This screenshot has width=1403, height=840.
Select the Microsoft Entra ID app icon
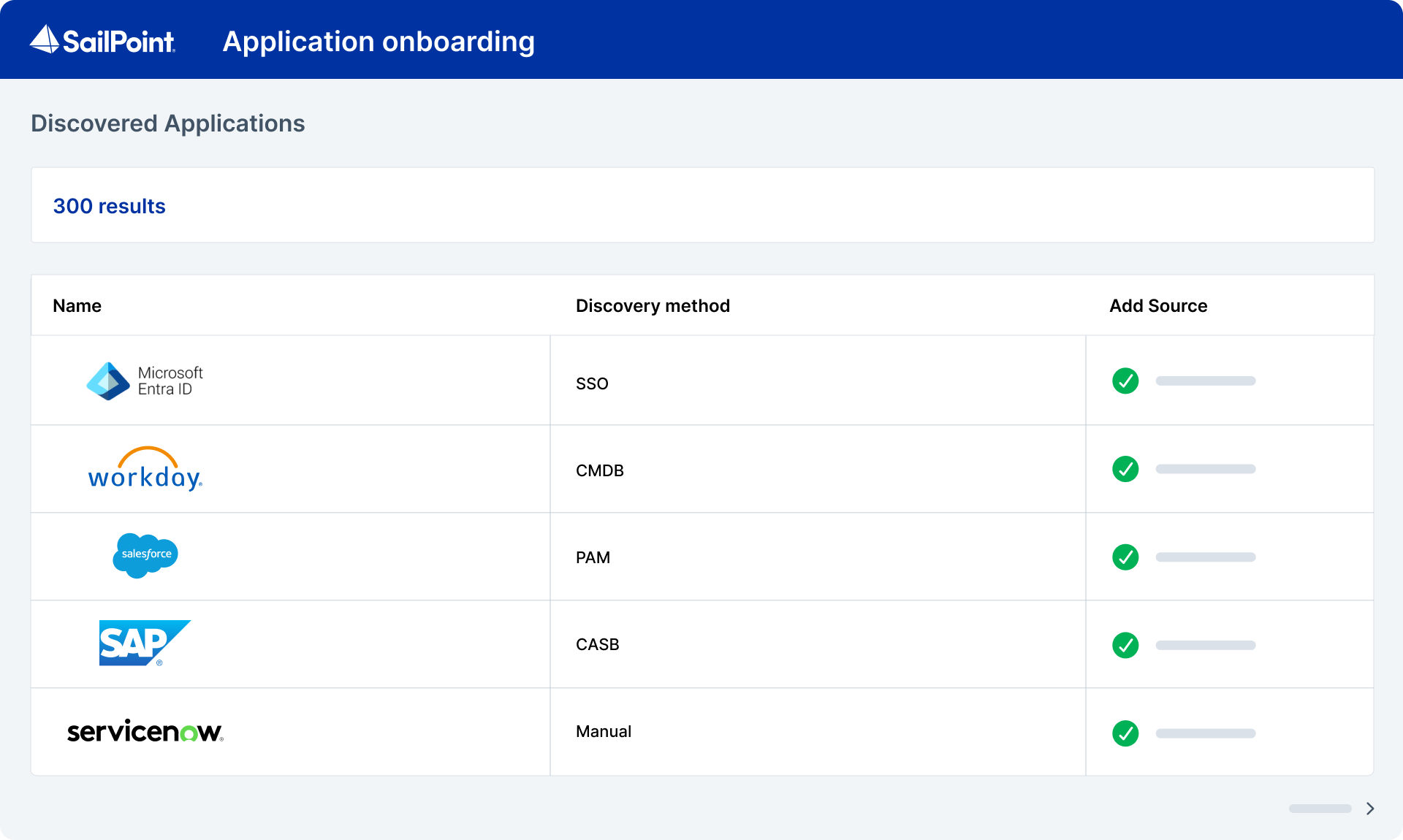(108, 381)
